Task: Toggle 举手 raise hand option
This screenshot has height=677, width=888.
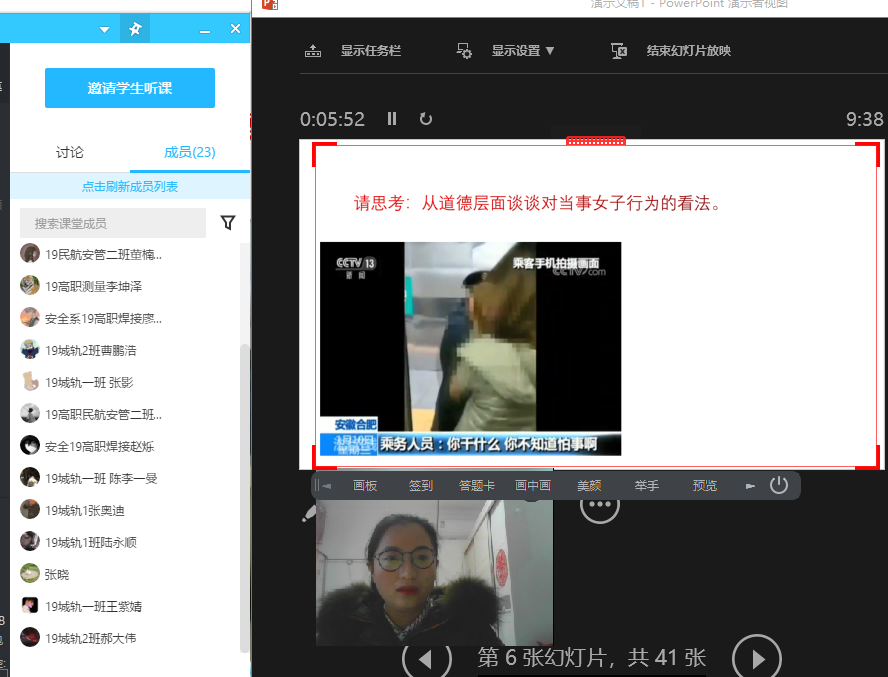Action: pyautogui.click(x=646, y=486)
